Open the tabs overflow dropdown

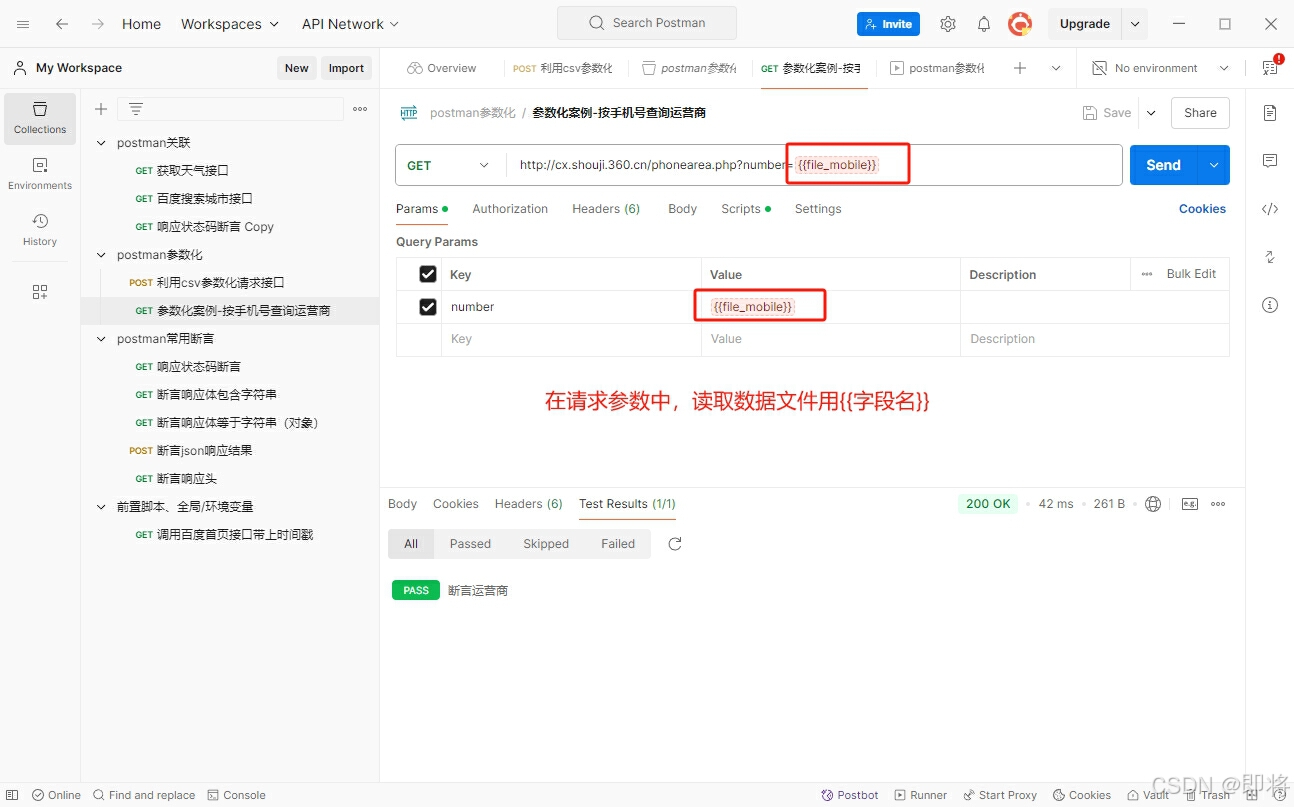[1056, 68]
